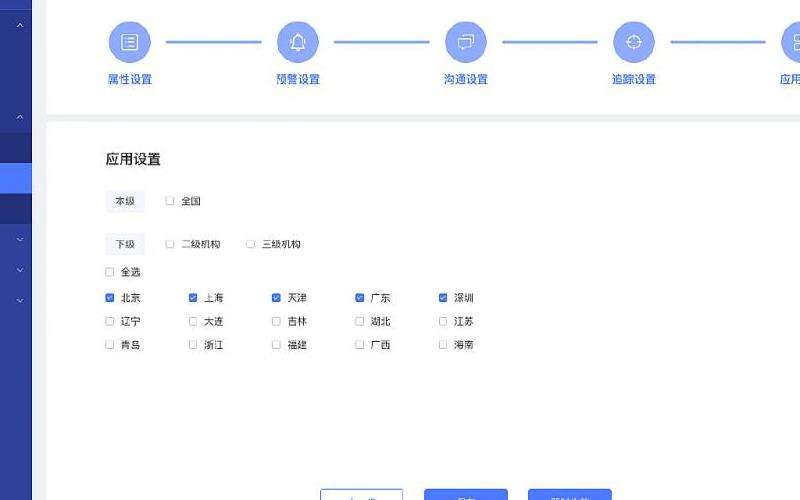Click the white outlined bottom button
The image size is (800, 500).
click(361, 495)
